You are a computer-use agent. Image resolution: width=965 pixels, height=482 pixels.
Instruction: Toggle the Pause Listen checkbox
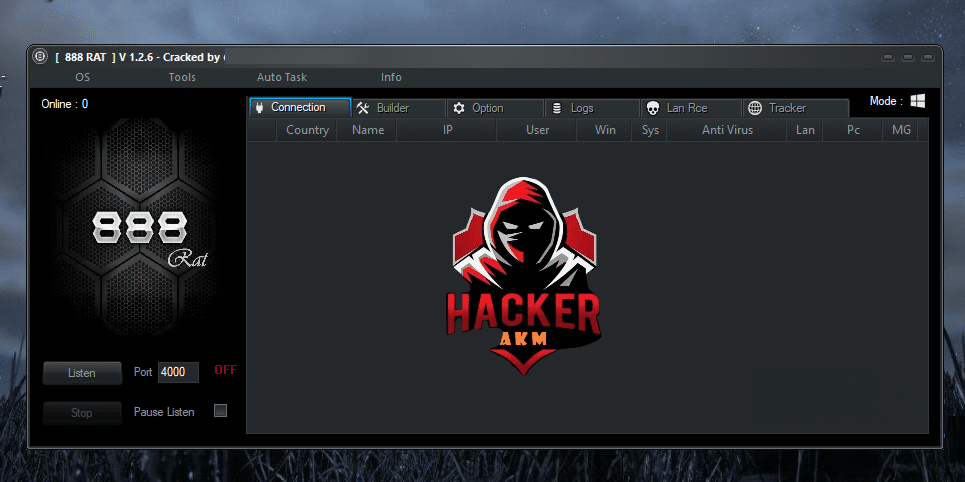pyautogui.click(x=221, y=411)
